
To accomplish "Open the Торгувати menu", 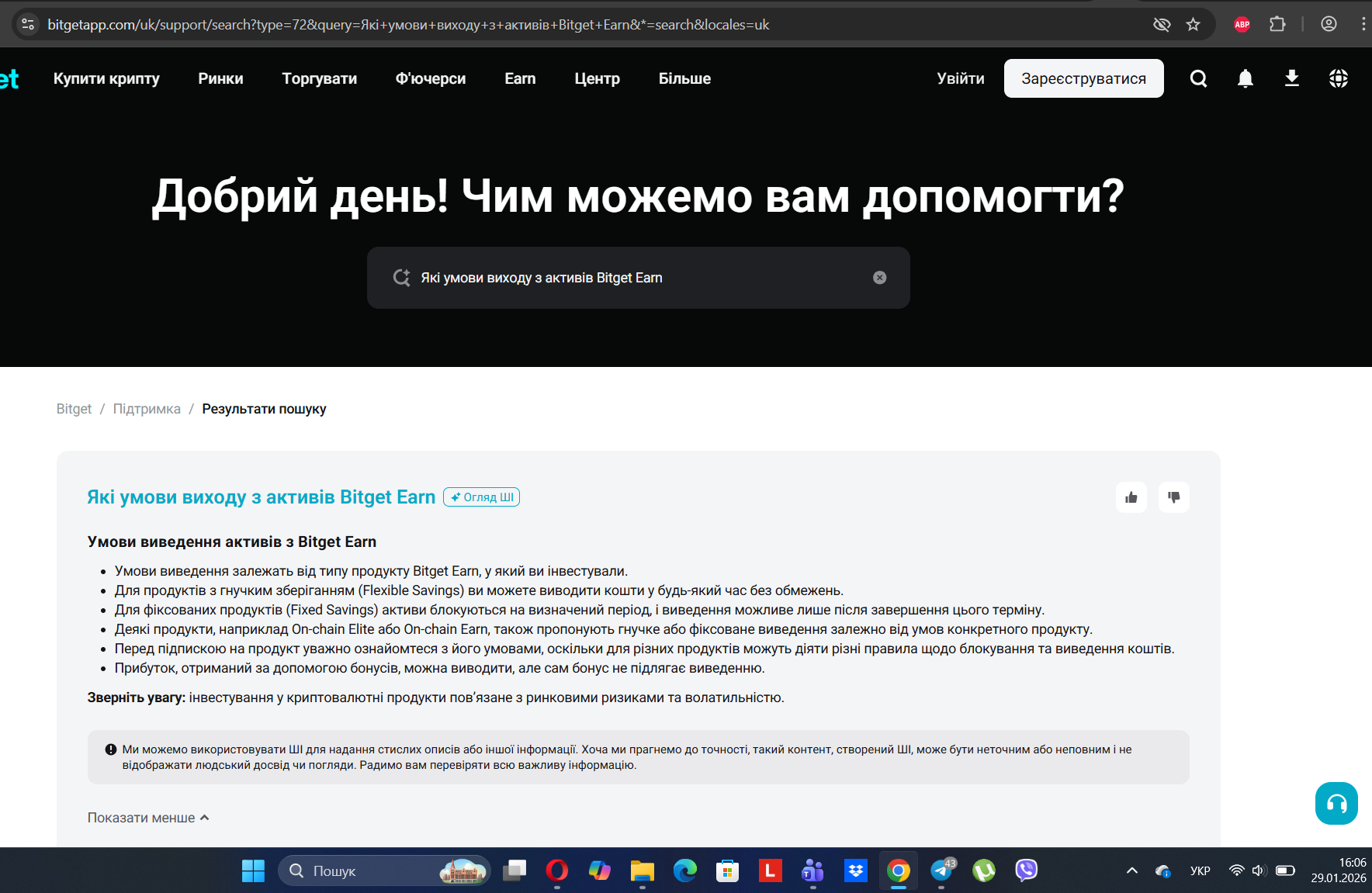I will 320,78.
